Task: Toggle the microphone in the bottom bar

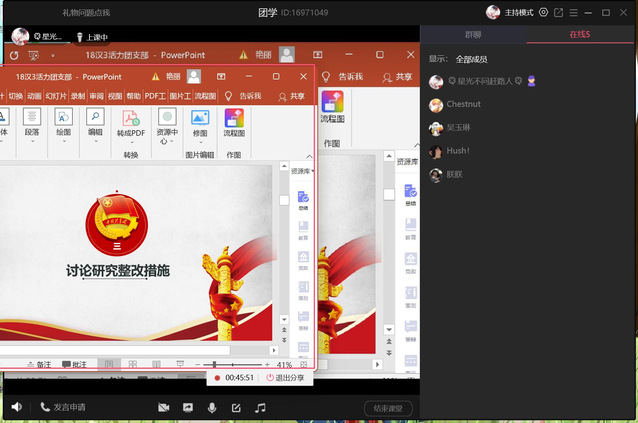Action: [x=212, y=407]
